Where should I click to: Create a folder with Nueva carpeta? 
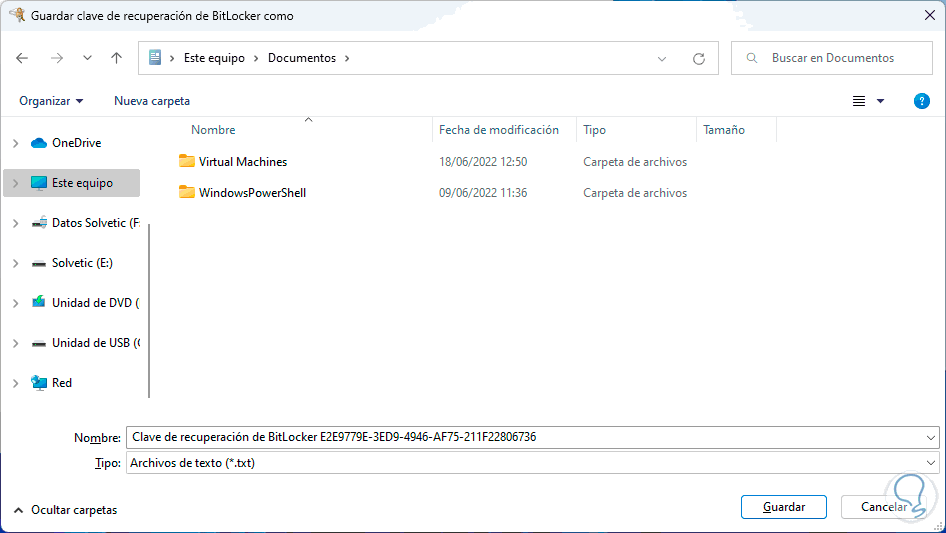(152, 101)
